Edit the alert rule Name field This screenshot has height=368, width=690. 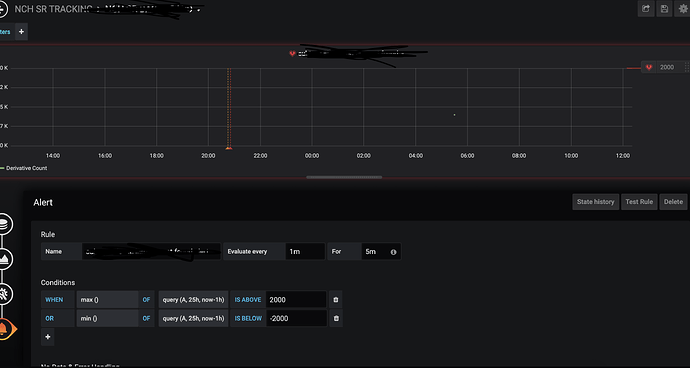pyautogui.click(x=151, y=251)
